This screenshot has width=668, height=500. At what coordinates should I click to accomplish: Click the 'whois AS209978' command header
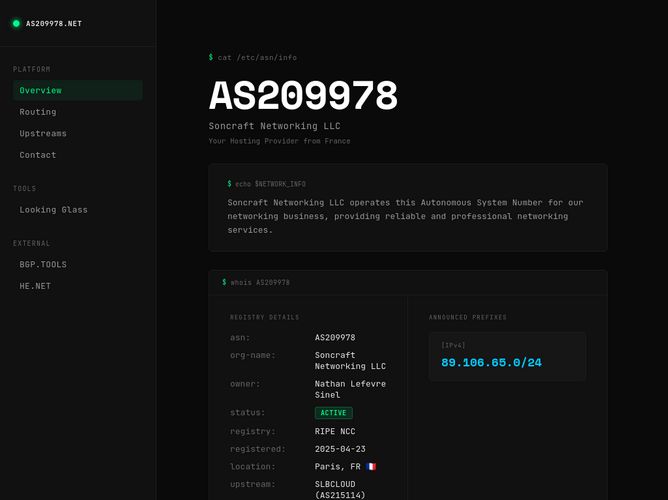click(x=256, y=282)
